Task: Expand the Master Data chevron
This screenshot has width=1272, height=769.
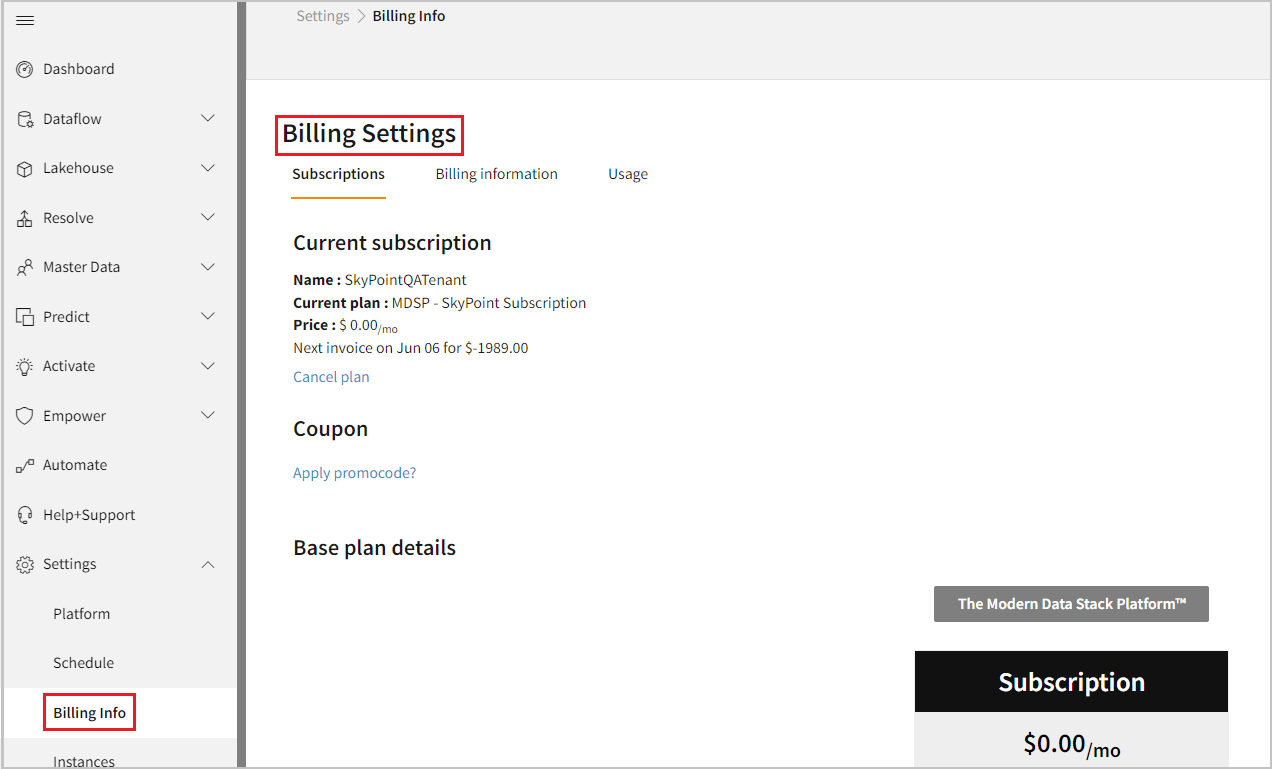Action: [x=208, y=267]
